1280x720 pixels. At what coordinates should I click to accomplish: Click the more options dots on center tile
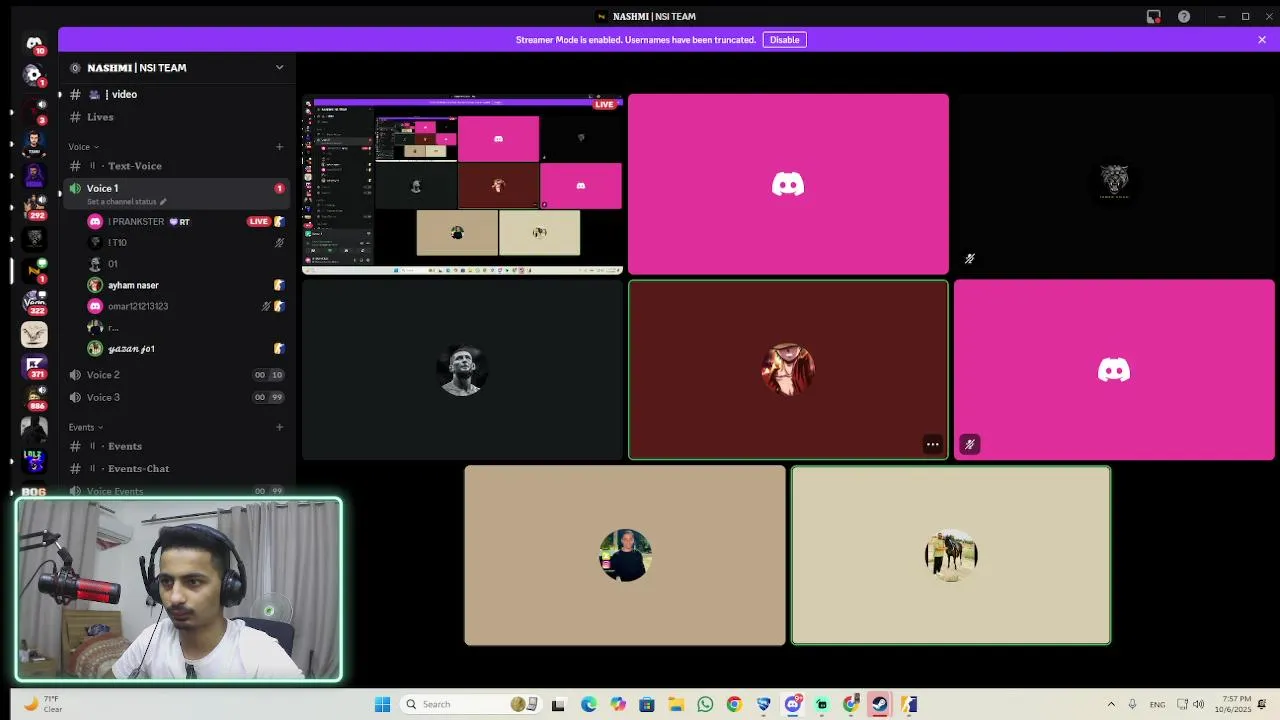tap(932, 444)
